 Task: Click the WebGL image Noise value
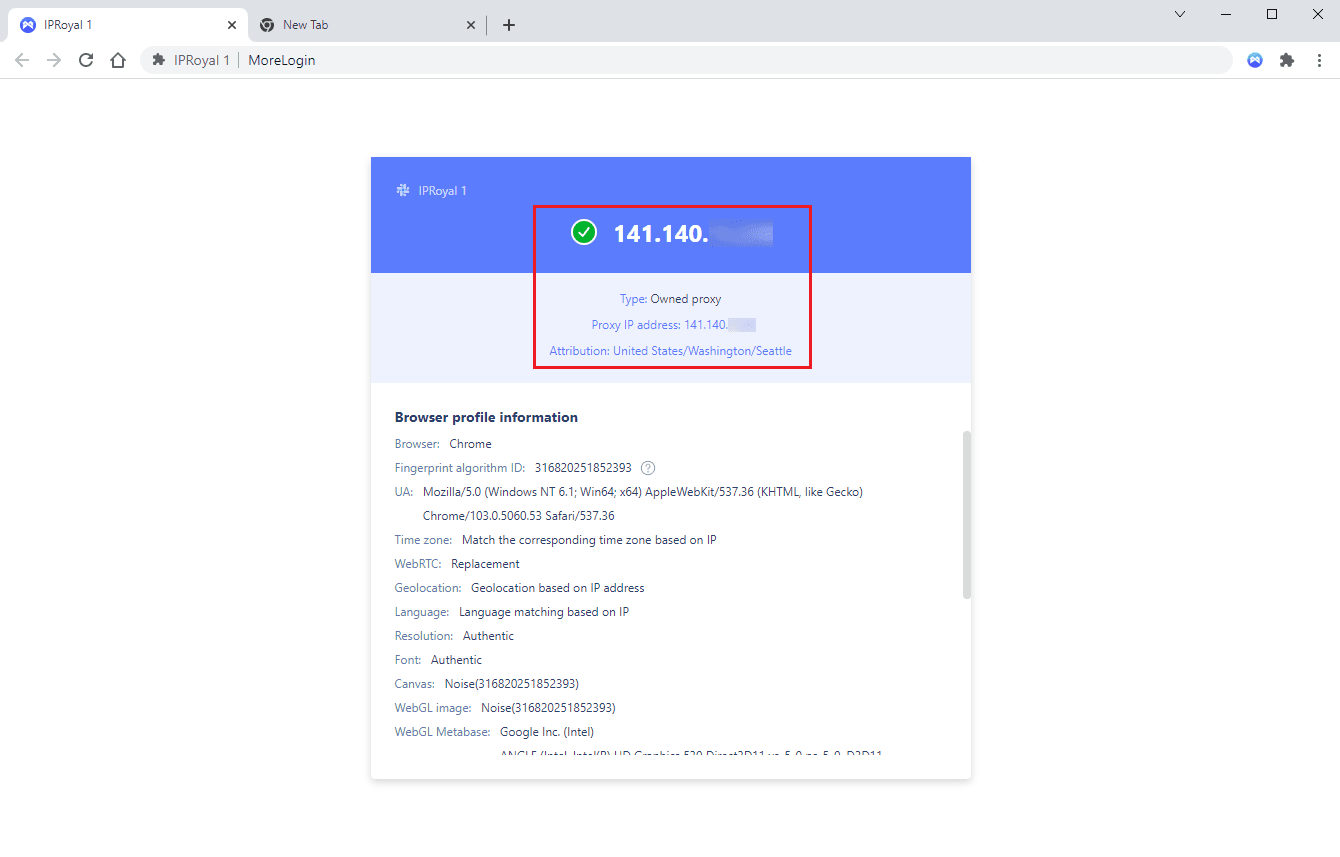(x=548, y=708)
